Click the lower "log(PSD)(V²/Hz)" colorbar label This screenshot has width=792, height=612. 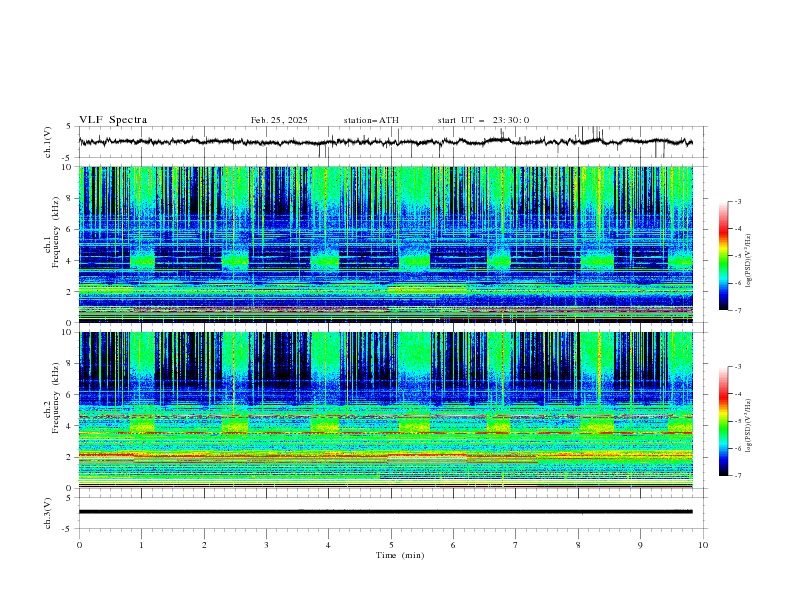tap(748, 426)
